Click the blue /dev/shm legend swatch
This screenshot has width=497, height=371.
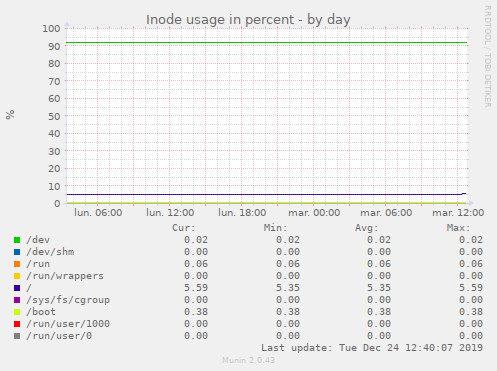point(17,252)
